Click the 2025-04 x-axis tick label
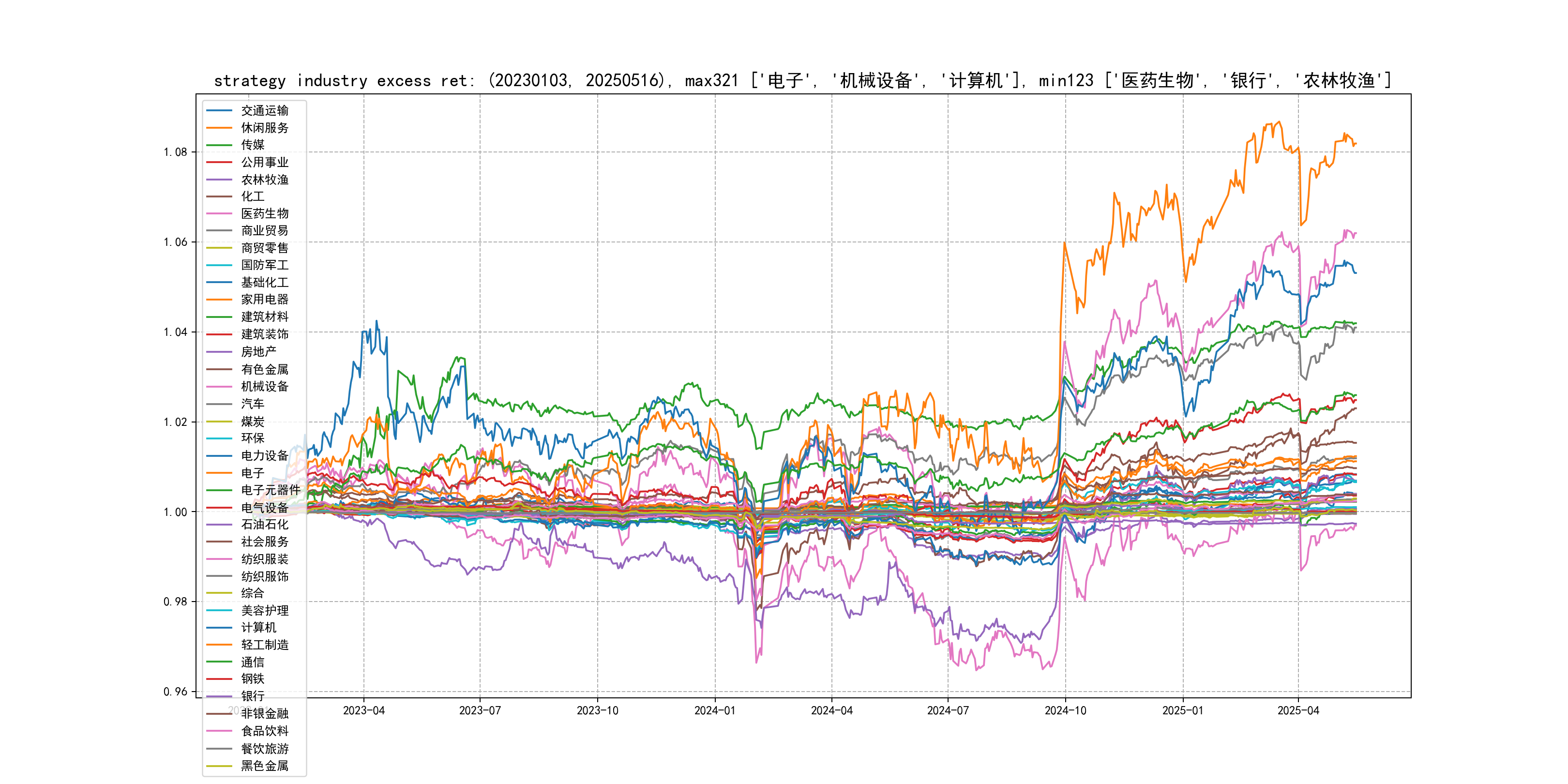The image size is (1568, 784). [x=1298, y=710]
